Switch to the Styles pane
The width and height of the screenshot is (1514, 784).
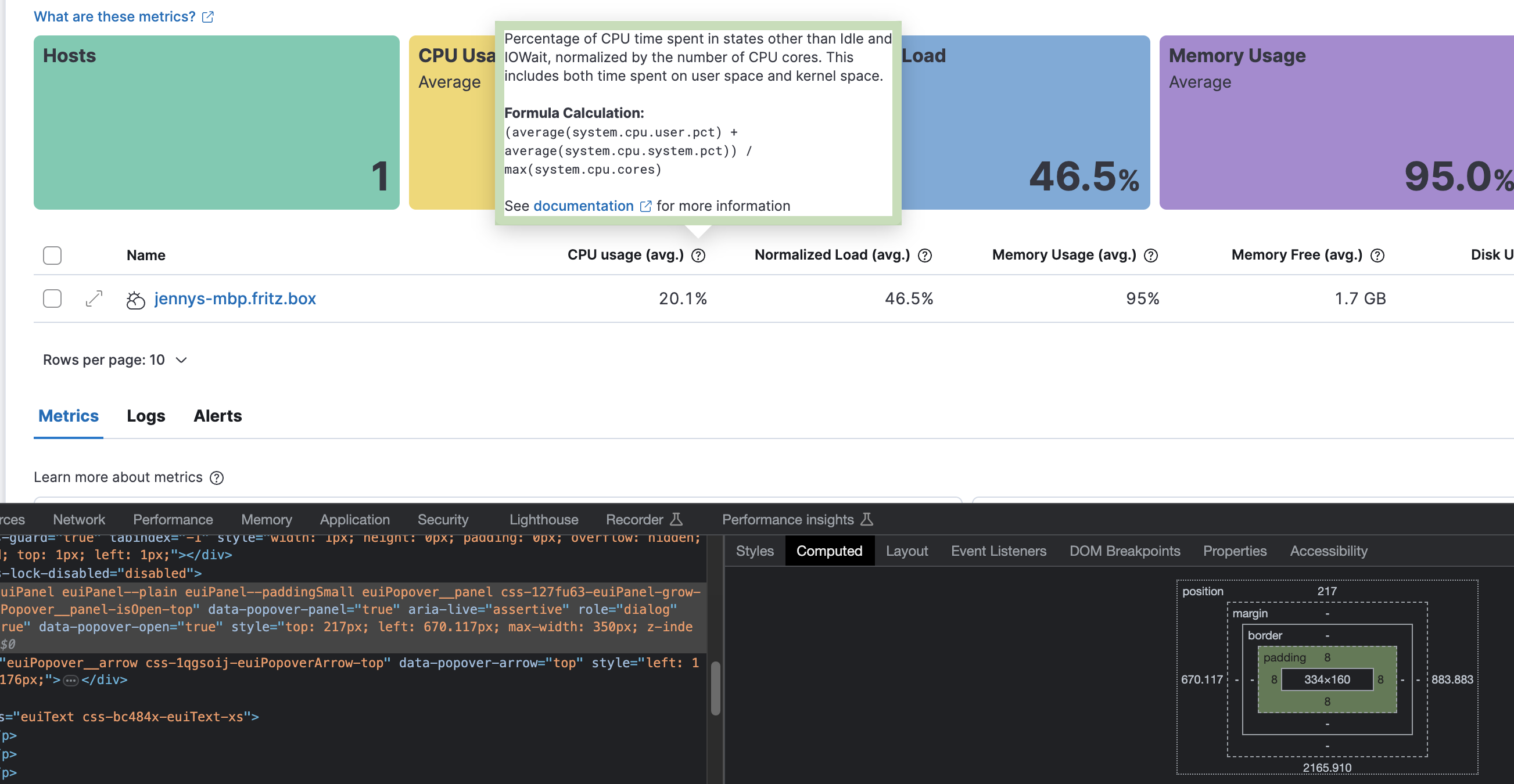pos(755,551)
